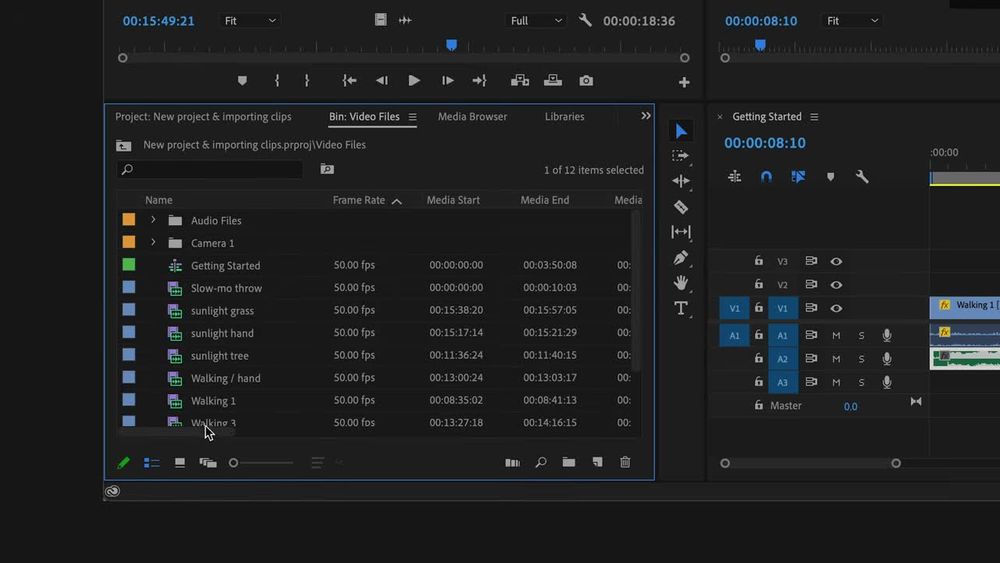Click the New Item icon
This screenshot has height=563, width=1000.
tap(597, 462)
